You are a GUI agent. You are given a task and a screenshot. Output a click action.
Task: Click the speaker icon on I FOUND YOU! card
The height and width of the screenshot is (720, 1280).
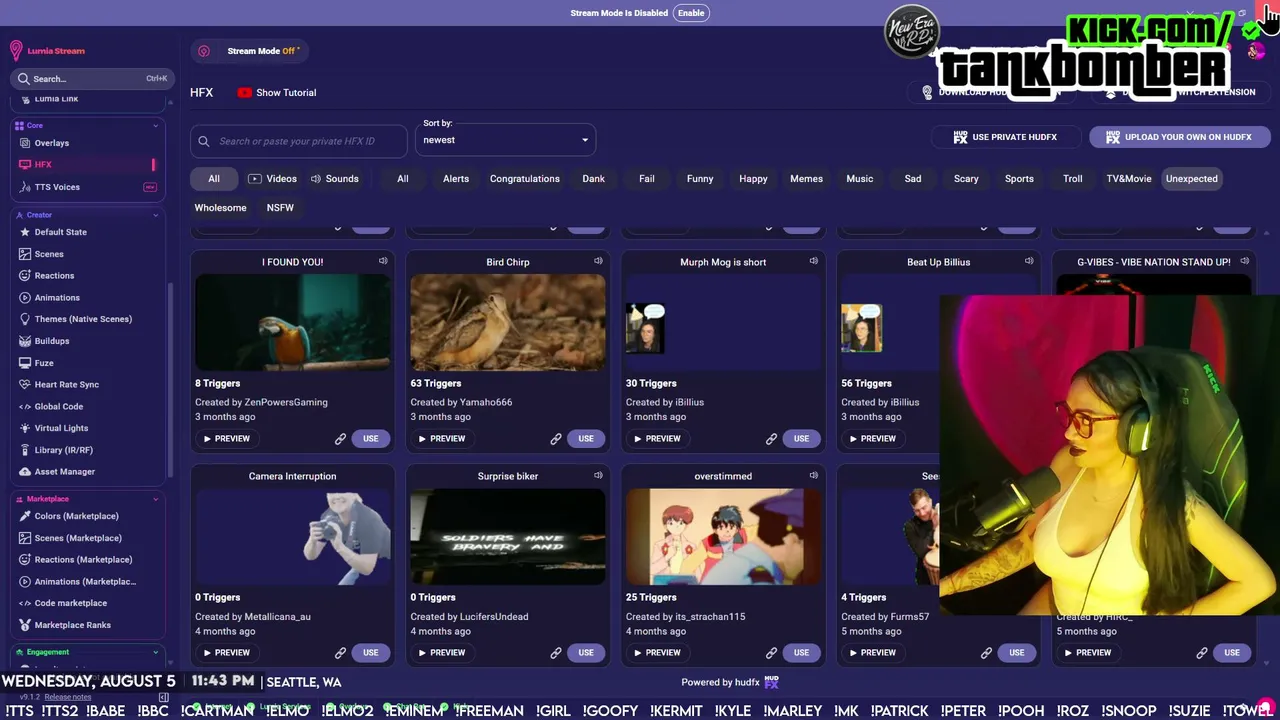(383, 261)
